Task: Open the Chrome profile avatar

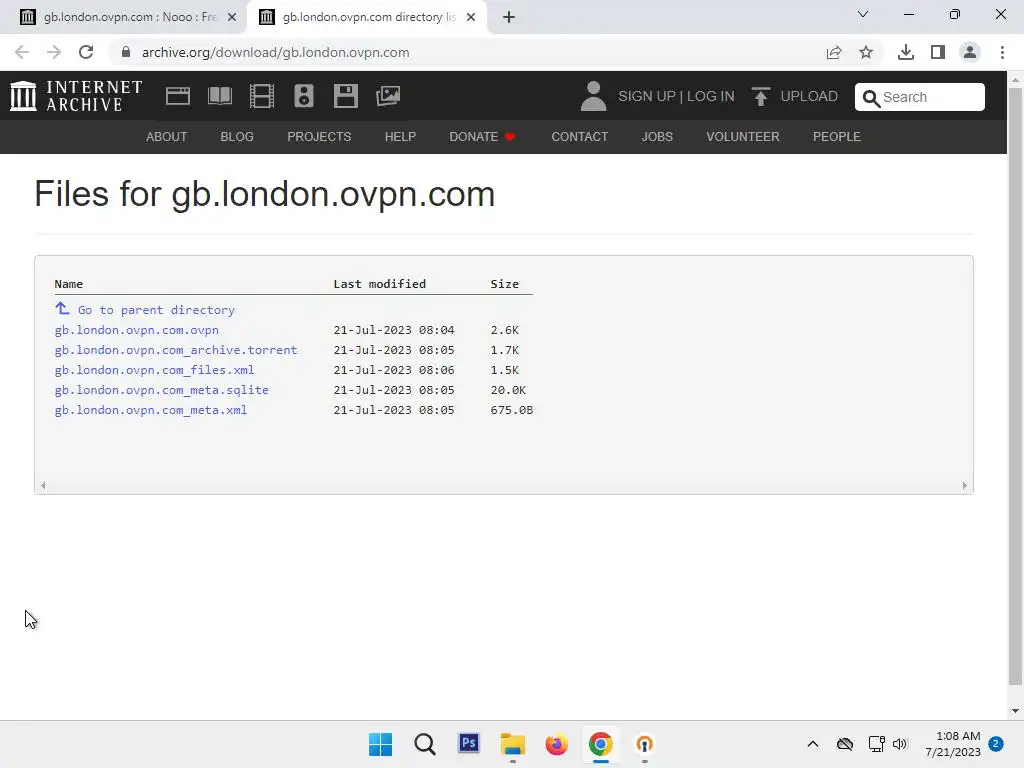Action: tap(970, 52)
